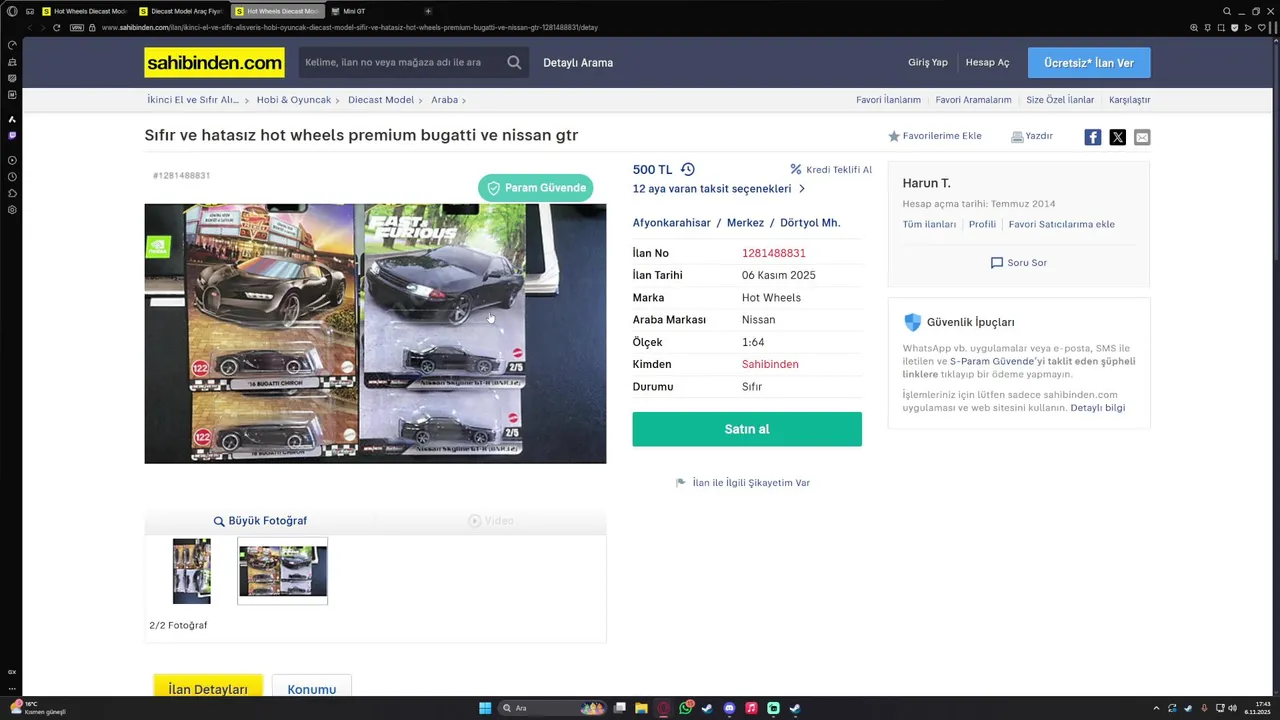
Task: Select the first photo thumbnail
Action: (192, 571)
